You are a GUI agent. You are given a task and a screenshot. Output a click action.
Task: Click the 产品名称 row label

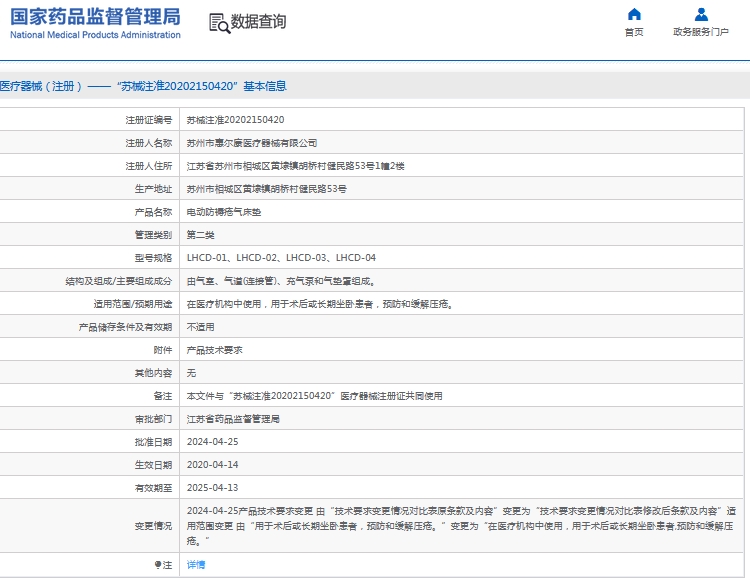[153, 212]
